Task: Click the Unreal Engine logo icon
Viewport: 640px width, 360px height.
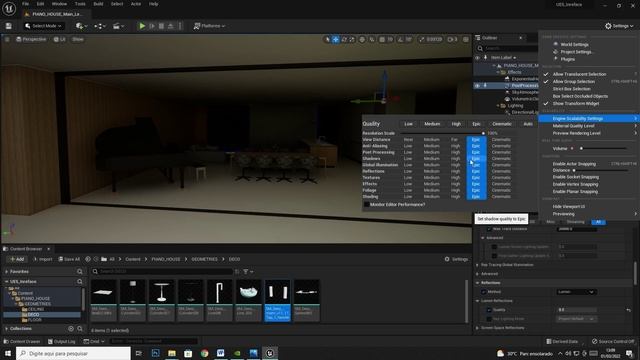Action: pyautogui.click(x=9, y=8)
